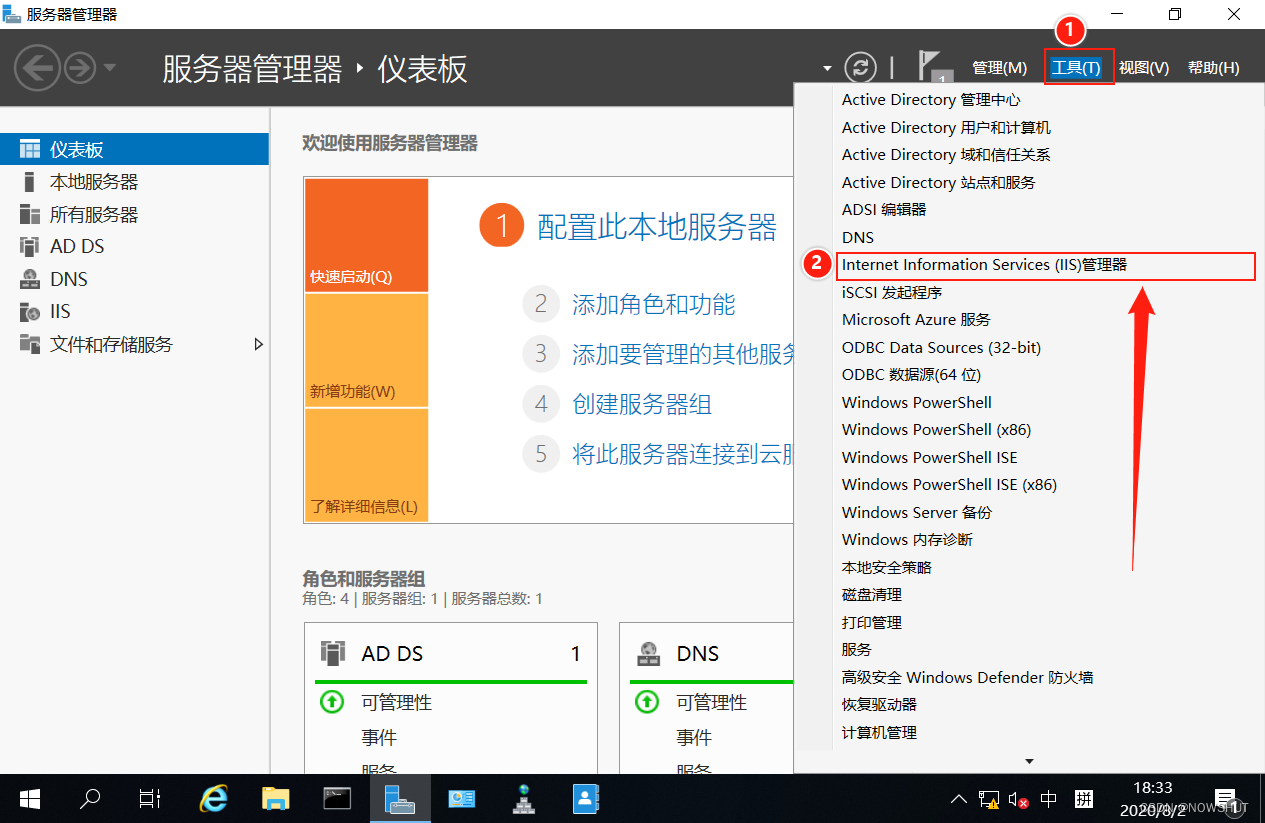Open File Explorer from taskbar
Image resolution: width=1265 pixels, height=823 pixels.
pos(274,798)
